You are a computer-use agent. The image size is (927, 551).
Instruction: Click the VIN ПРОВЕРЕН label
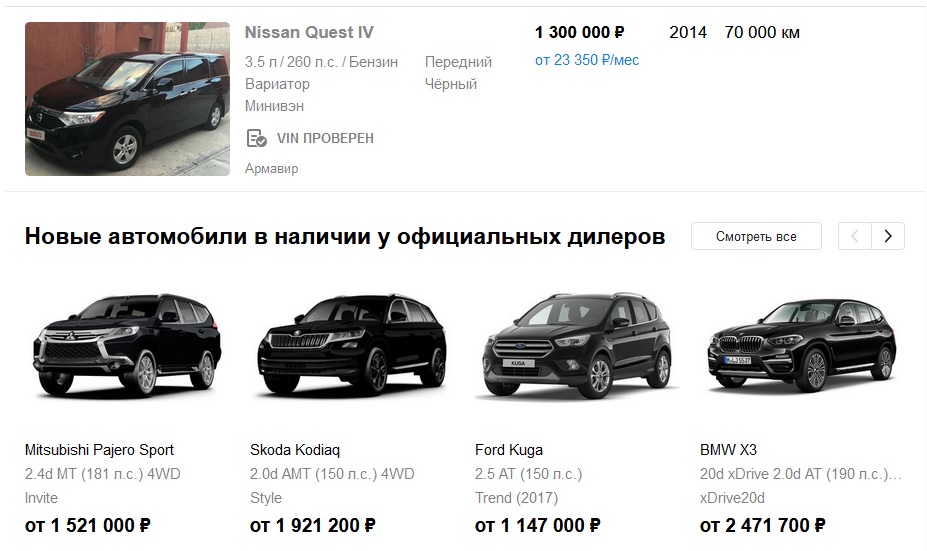(325, 138)
